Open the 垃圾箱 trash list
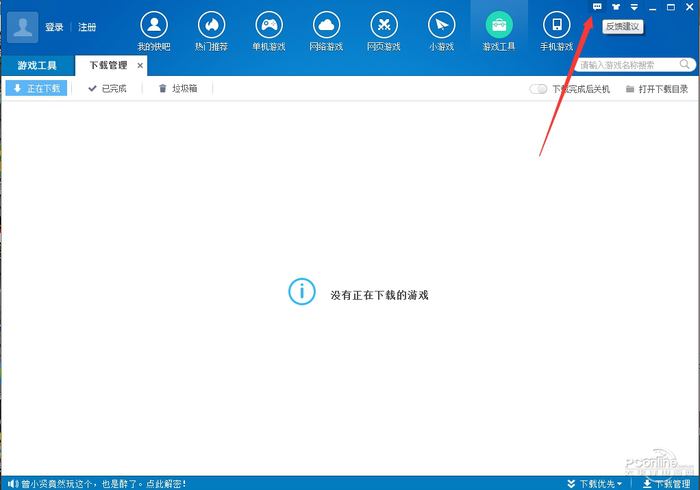 pos(178,88)
